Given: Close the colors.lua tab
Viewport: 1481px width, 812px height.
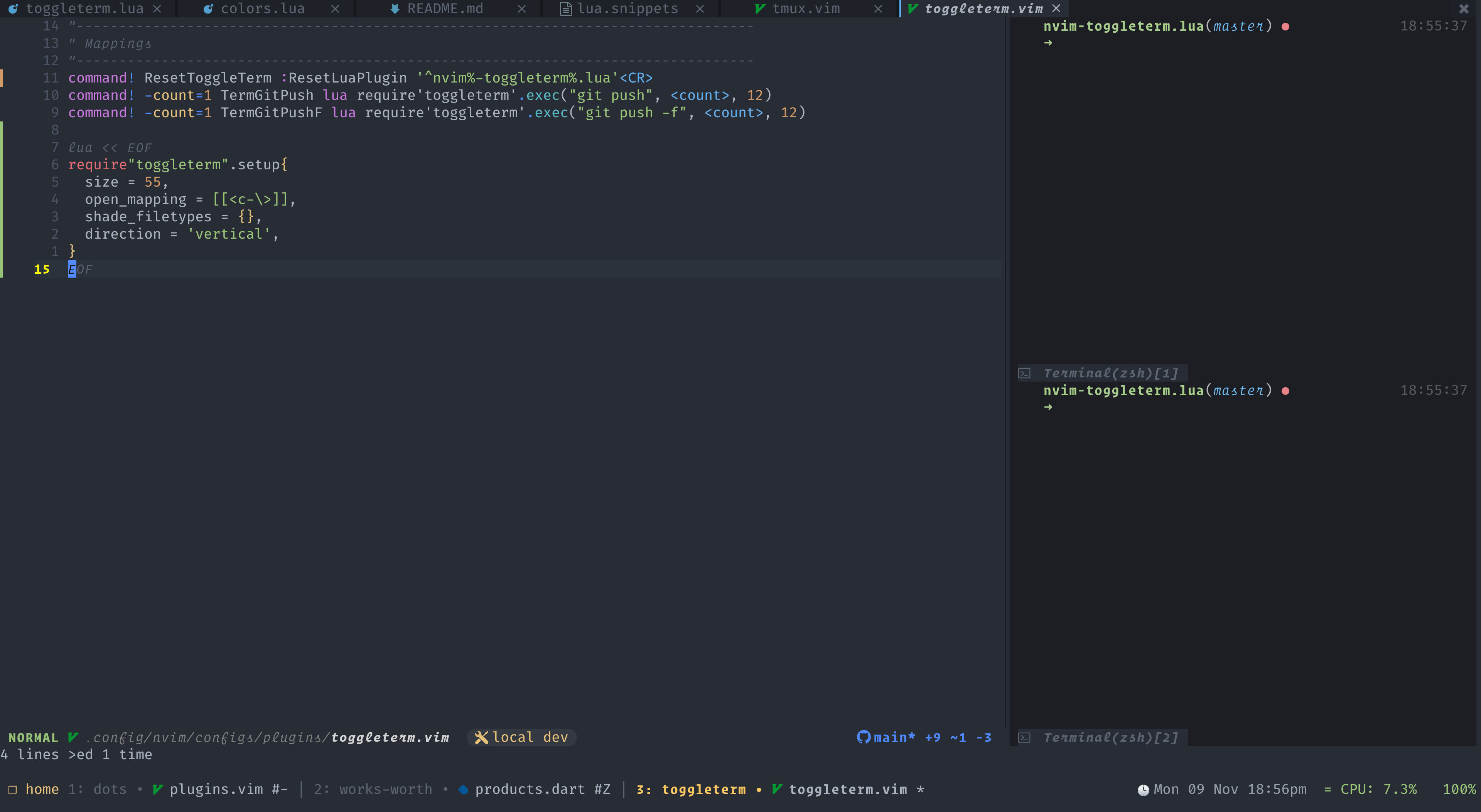Looking at the screenshot, I should coord(335,8).
